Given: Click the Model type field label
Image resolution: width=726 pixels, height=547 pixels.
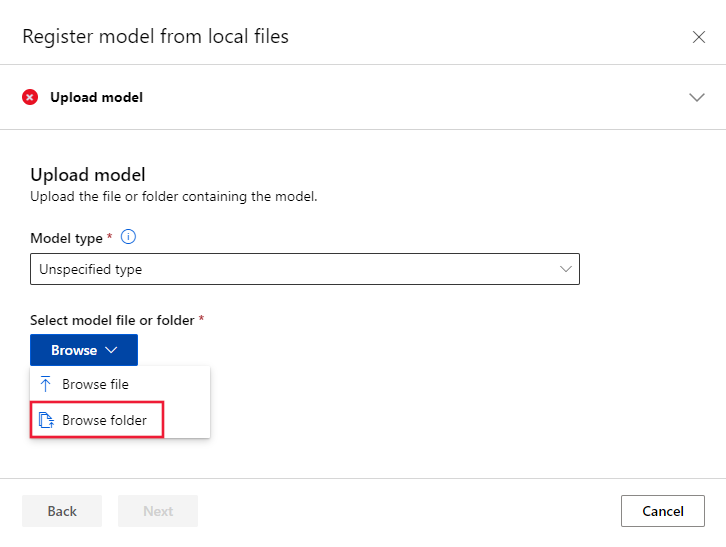Looking at the screenshot, I should pos(67,238).
